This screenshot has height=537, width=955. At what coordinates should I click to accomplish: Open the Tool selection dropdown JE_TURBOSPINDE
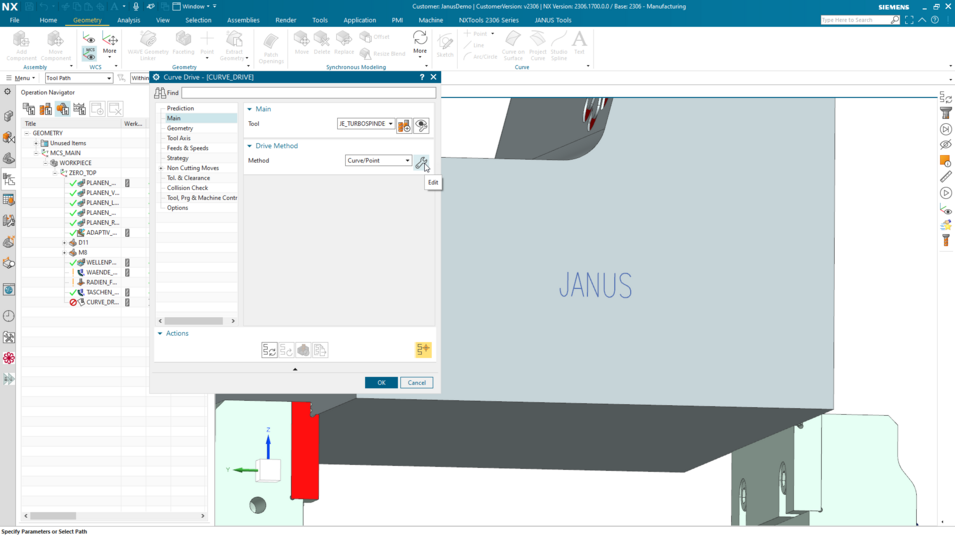[365, 124]
